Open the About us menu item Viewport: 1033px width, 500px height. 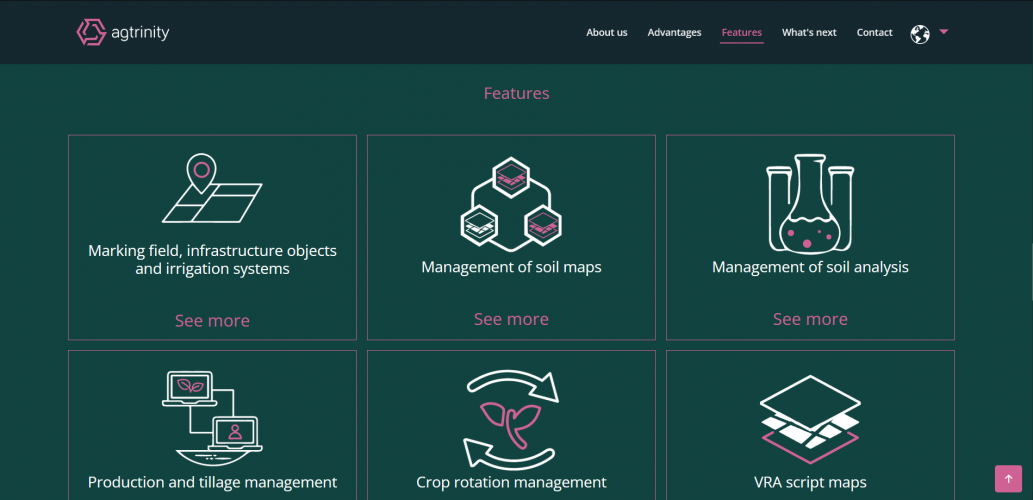607,32
